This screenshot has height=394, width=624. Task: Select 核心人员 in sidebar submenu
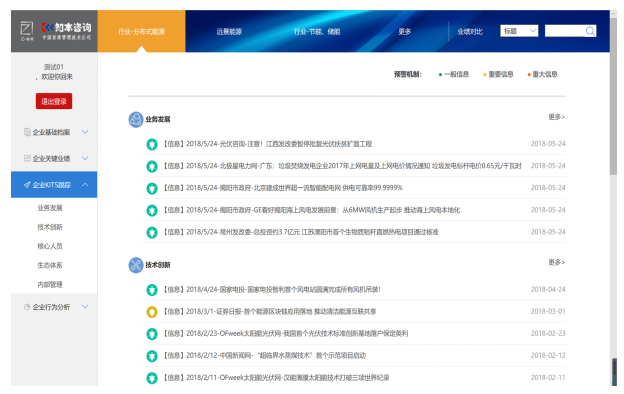[50, 246]
